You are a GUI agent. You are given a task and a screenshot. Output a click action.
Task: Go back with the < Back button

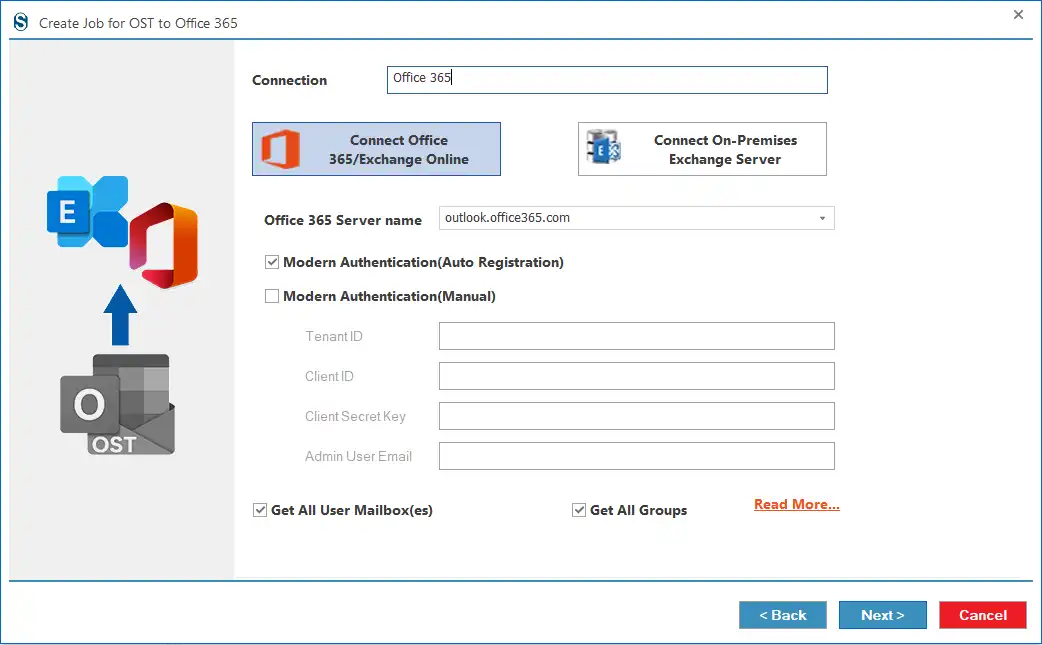tap(783, 615)
